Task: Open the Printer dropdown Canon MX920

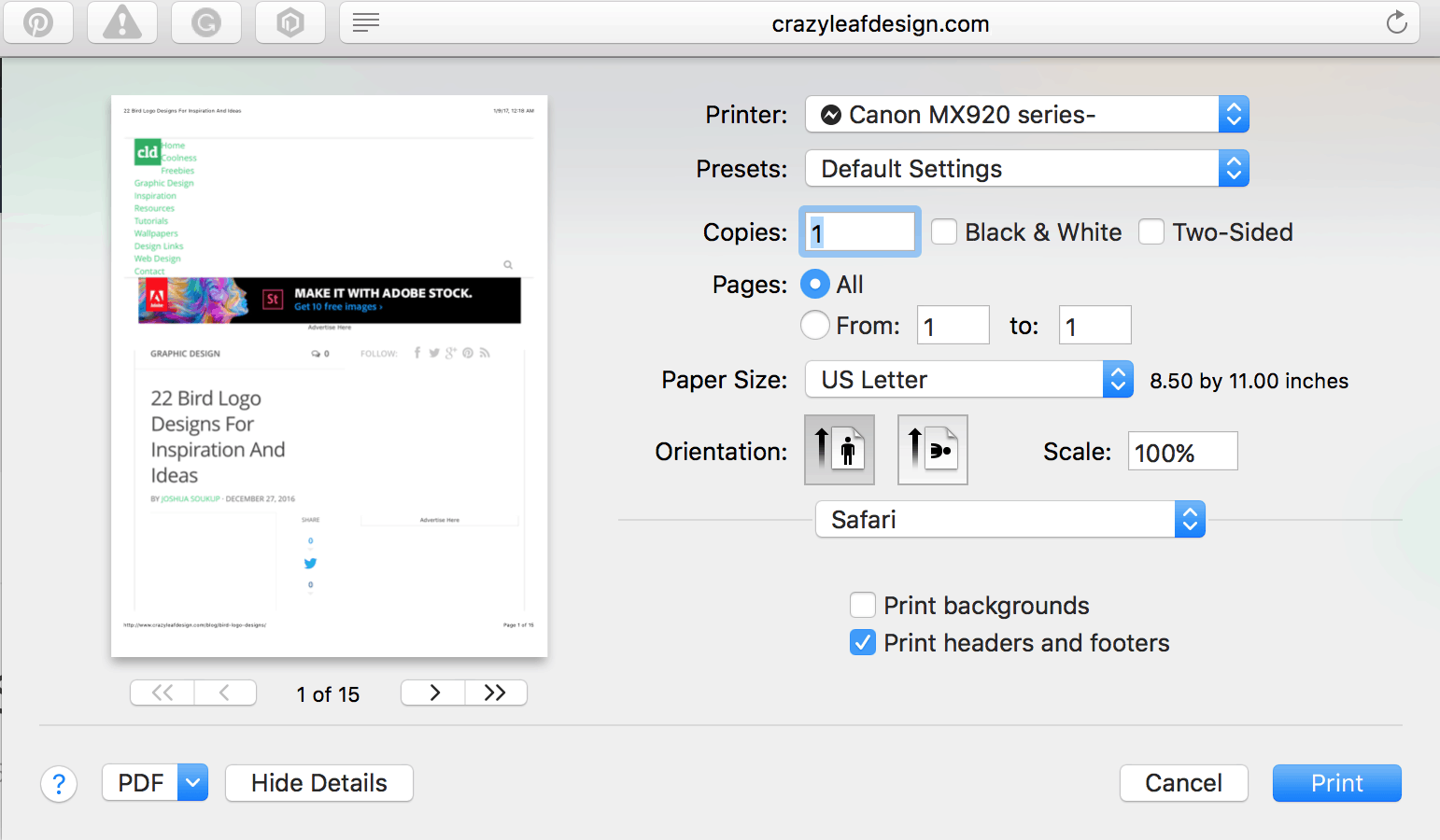Action: 1026,115
